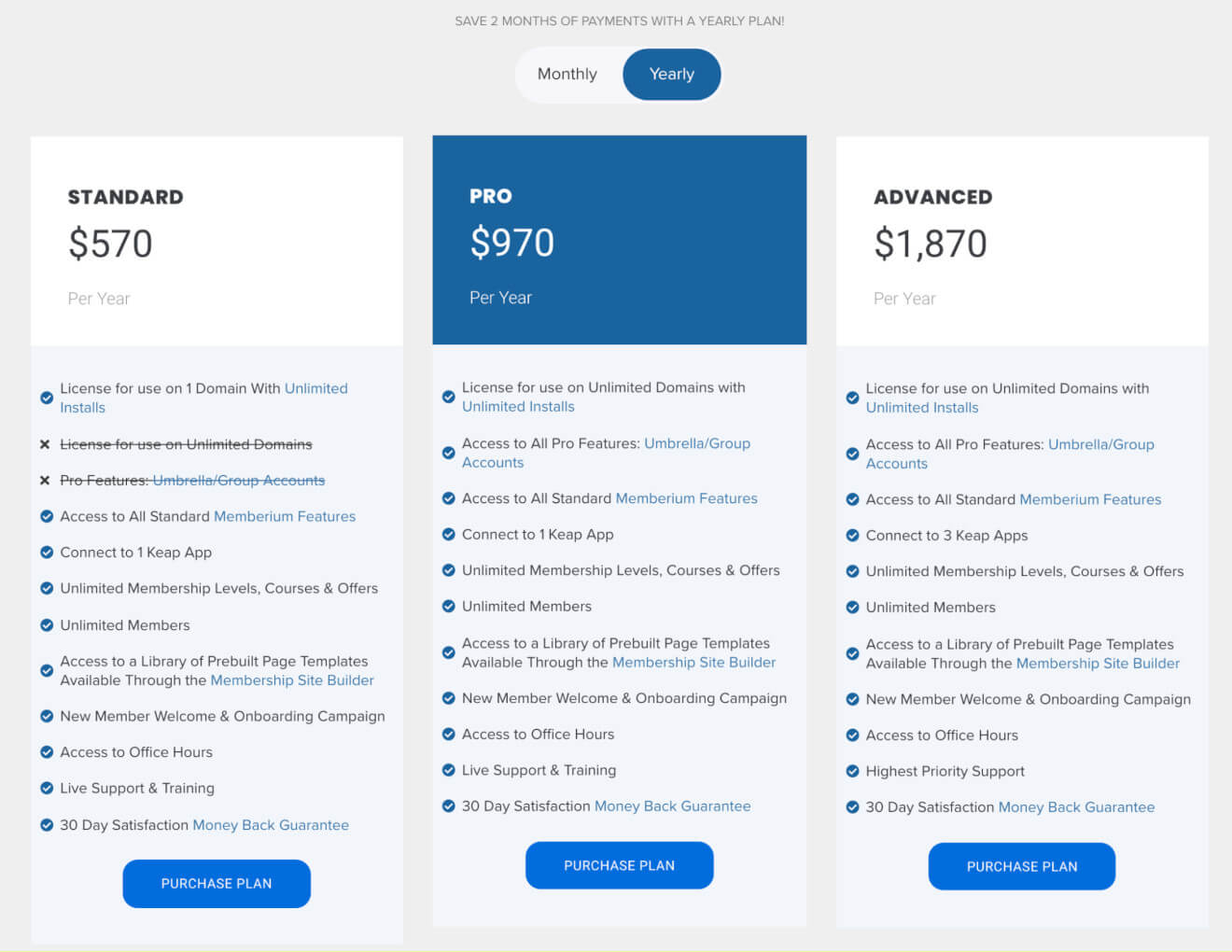Open struck-through Umbrella/Group Accounts link in Standard

pyautogui.click(x=239, y=480)
